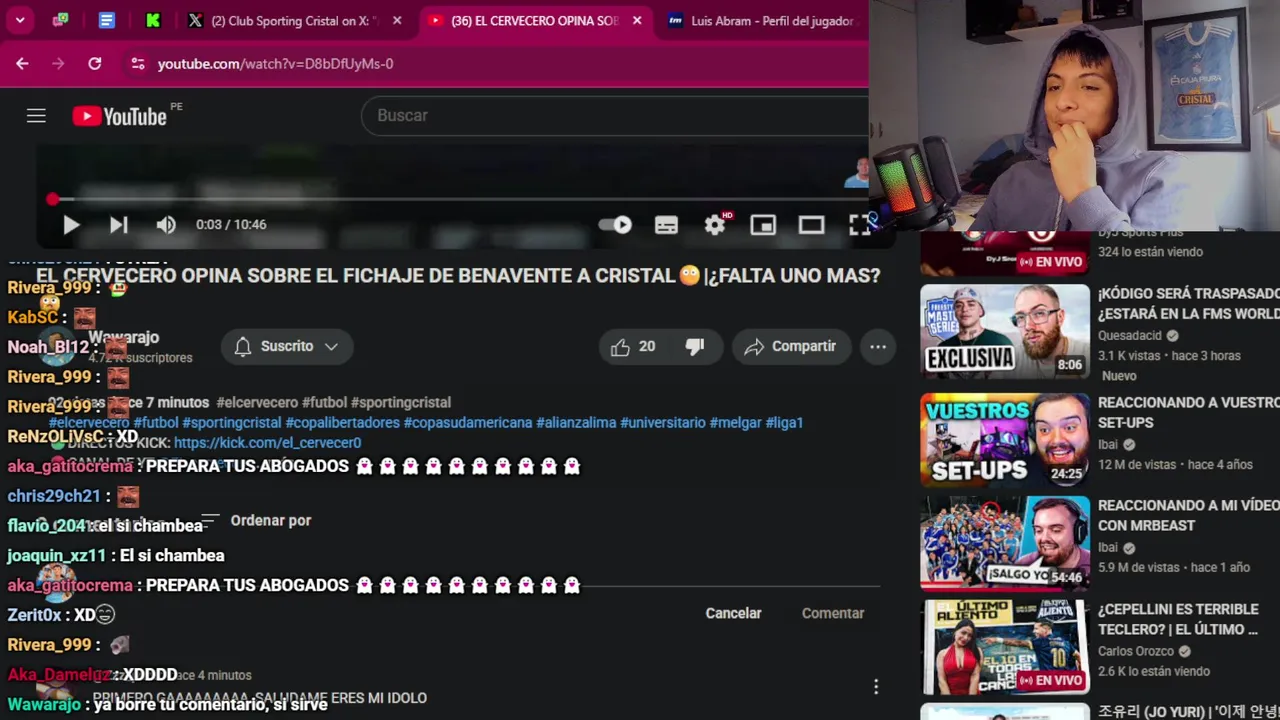Click title ¡KÓDIGO SERÁ TRASPASADO
This screenshot has width=1280, height=720.
(1188, 303)
